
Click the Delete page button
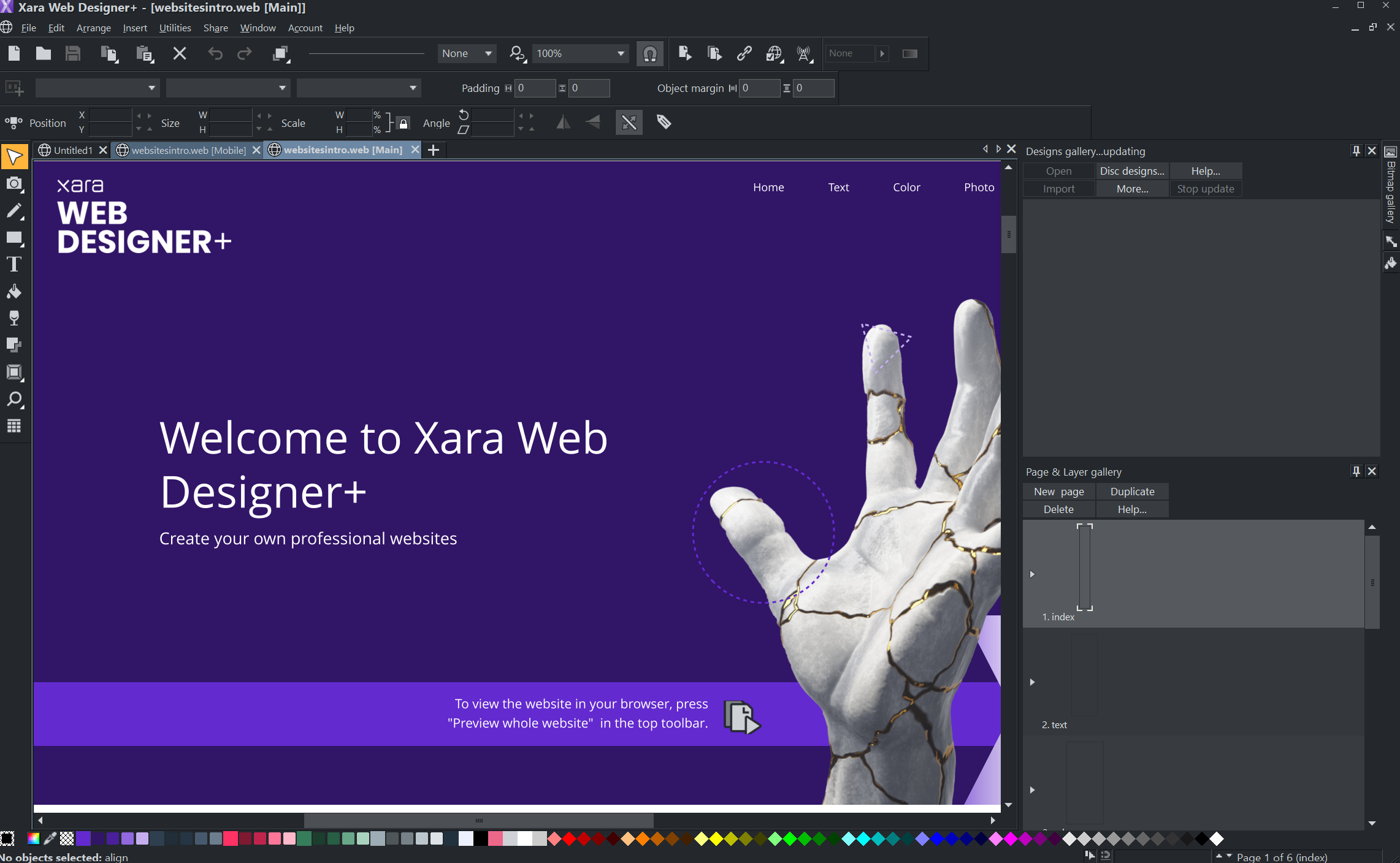point(1059,509)
